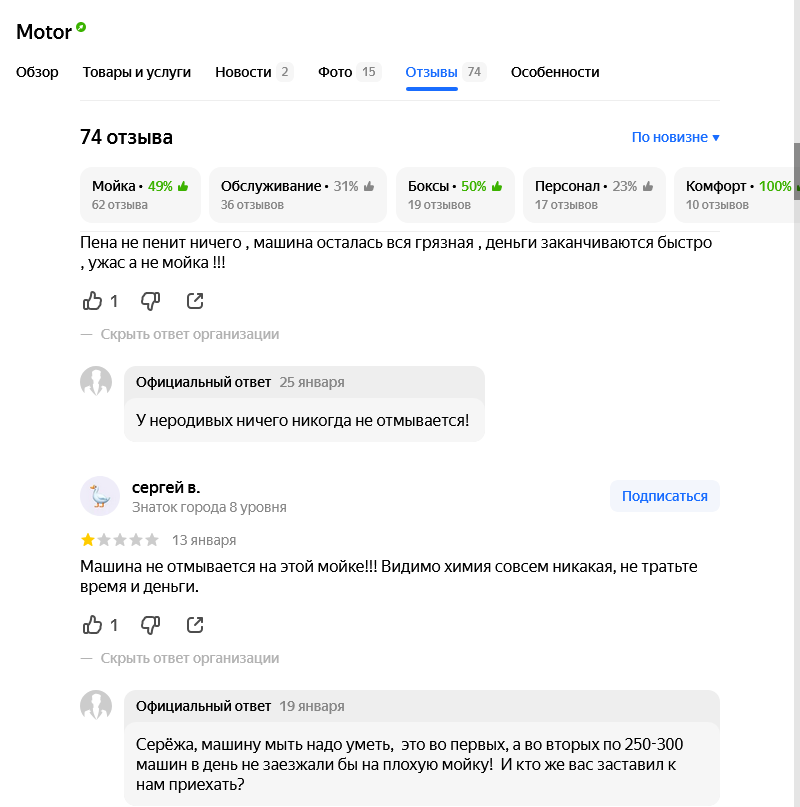800x807 pixels.
Task: Like the foam complaint review
Action: 92,301
